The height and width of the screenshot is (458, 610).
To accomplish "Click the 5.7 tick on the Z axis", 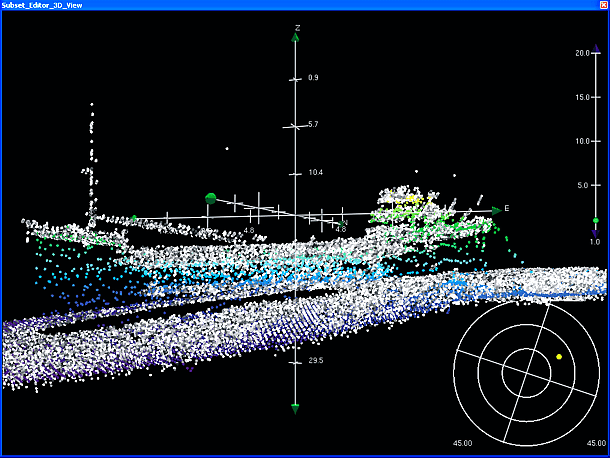I will pyautogui.click(x=295, y=125).
